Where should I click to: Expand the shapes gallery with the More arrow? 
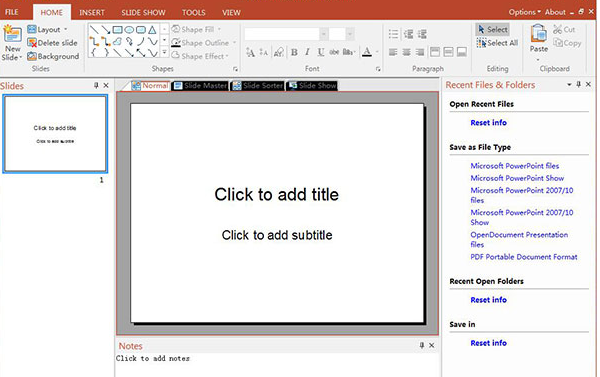(164, 52)
